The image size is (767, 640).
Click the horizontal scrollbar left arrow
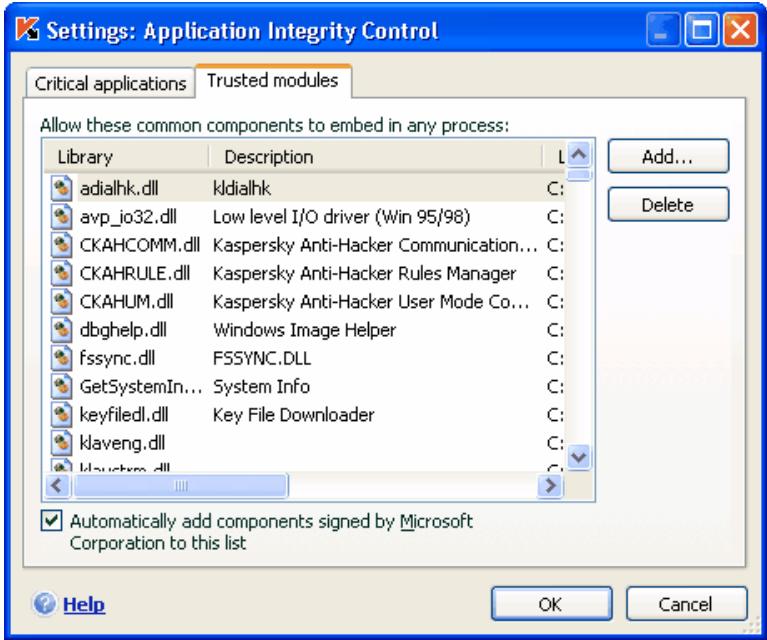click(x=57, y=486)
